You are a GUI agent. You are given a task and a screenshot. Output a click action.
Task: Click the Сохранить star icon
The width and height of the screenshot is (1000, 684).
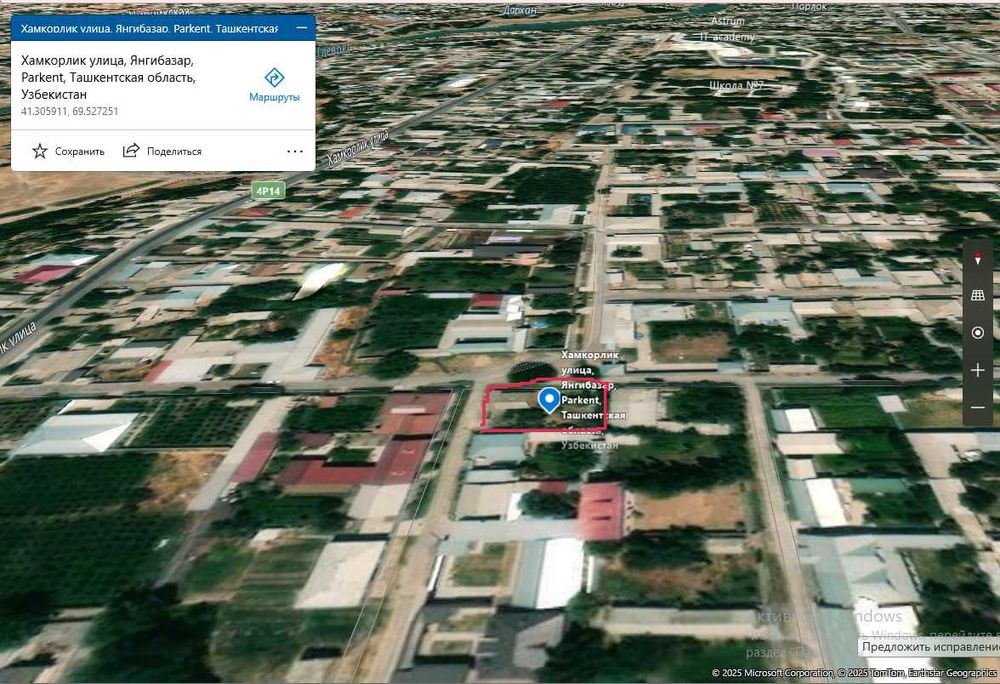click(x=40, y=151)
